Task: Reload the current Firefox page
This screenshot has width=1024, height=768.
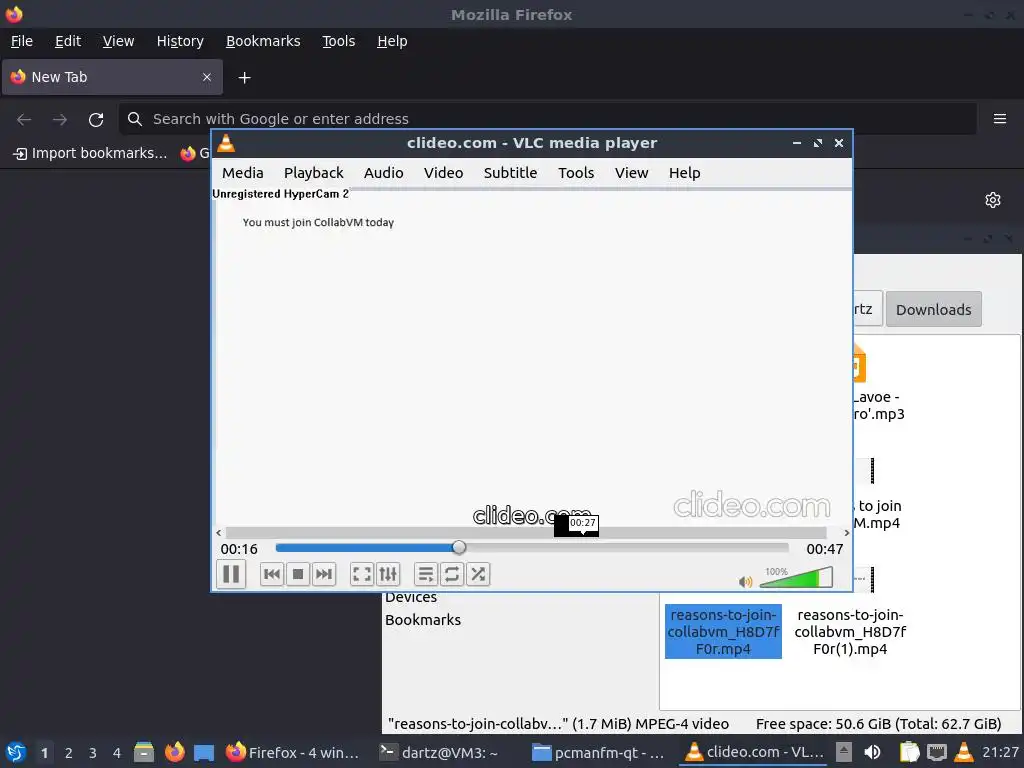Action: click(x=96, y=120)
